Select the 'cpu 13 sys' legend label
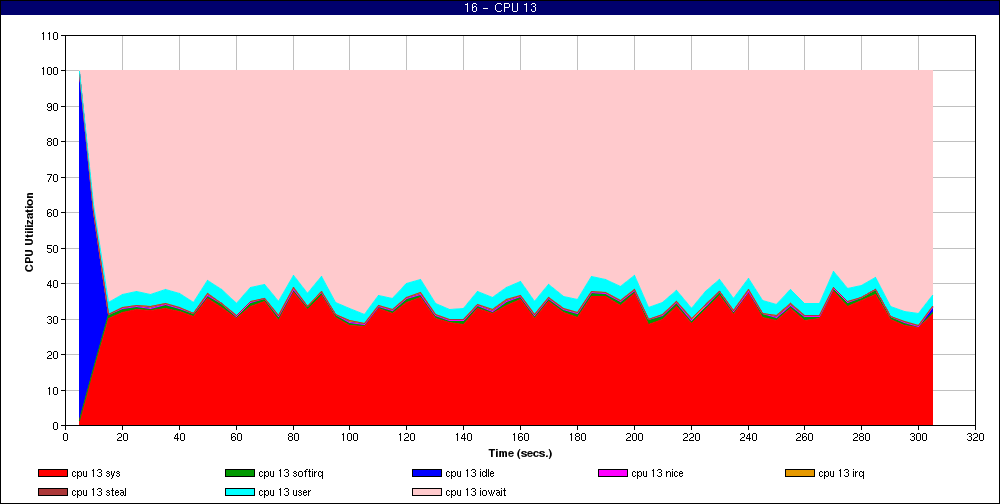 [96, 473]
